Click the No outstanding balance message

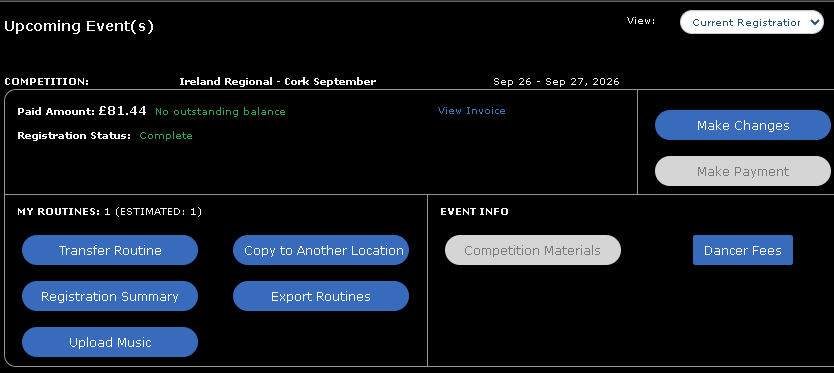(220, 111)
